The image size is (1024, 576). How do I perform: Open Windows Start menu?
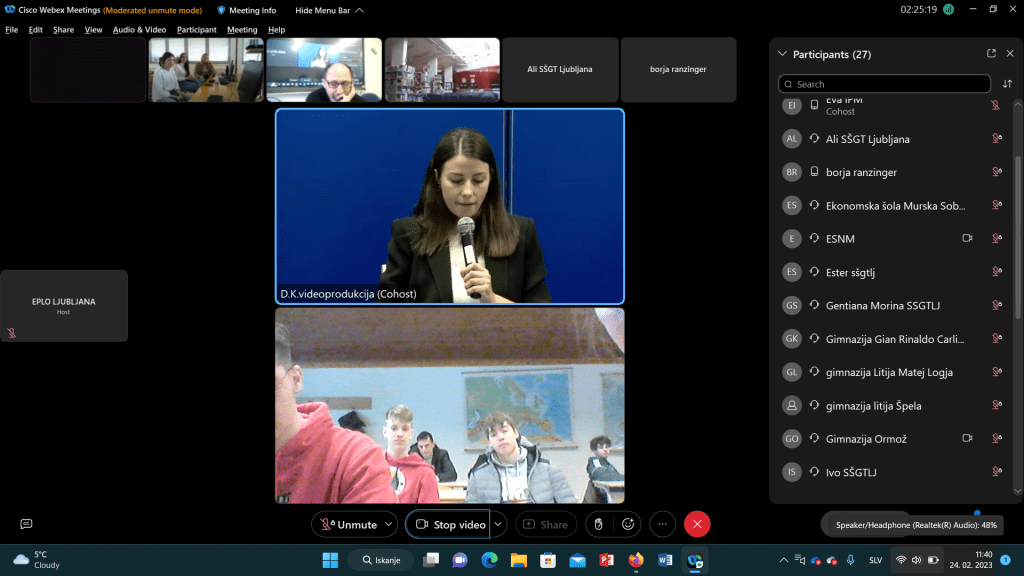pos(330,560)
